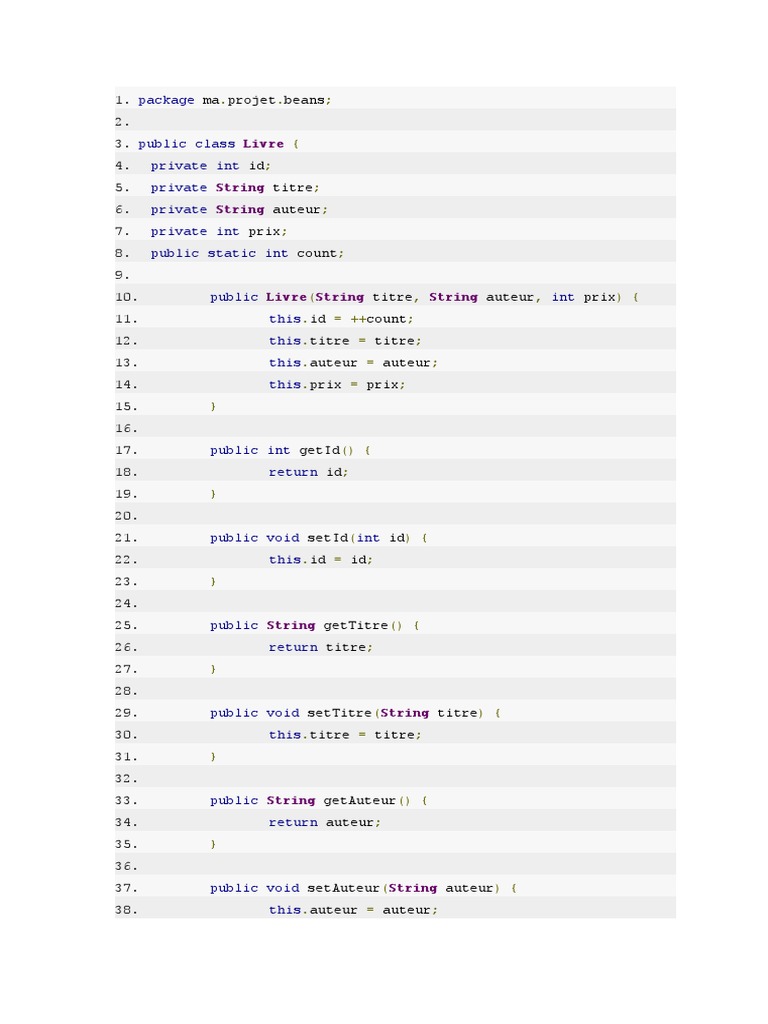Click 'private String titre;' field line
Image resolution: width=768 pixels, height=1024 pixels.
pyautogui.click(x=235, y=188)
